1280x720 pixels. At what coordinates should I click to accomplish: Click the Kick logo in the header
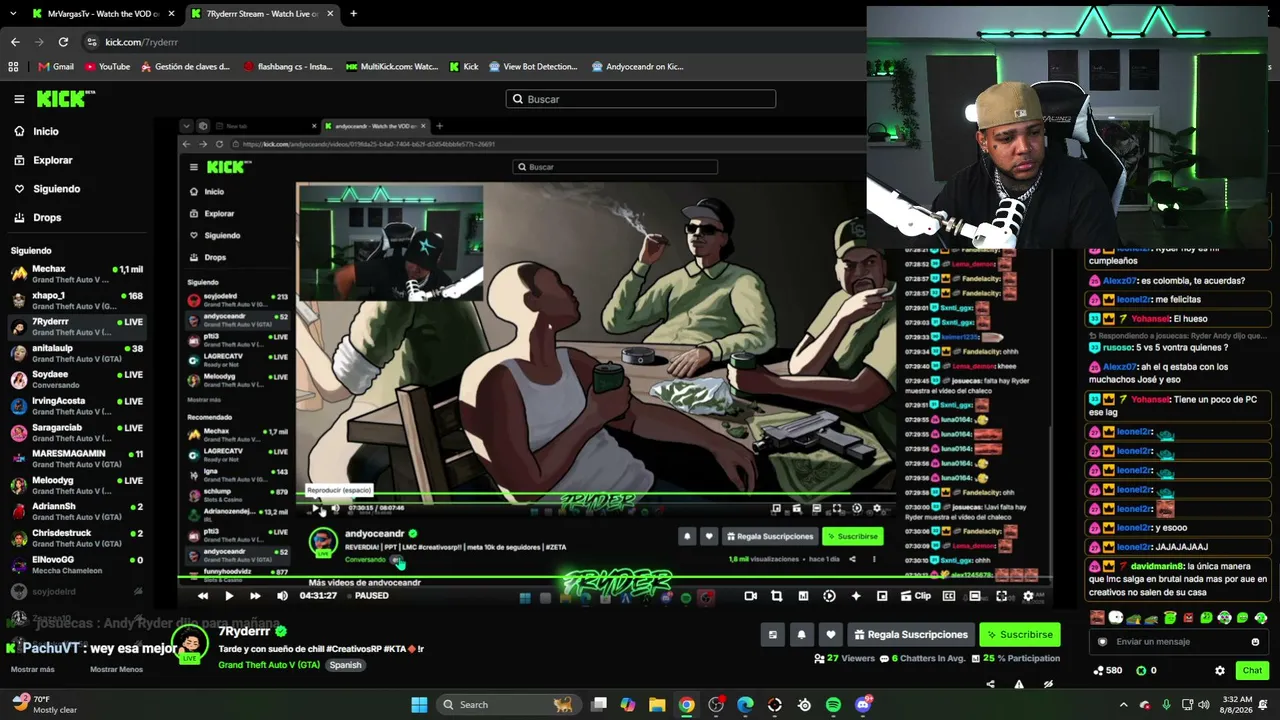pos(66,99)
